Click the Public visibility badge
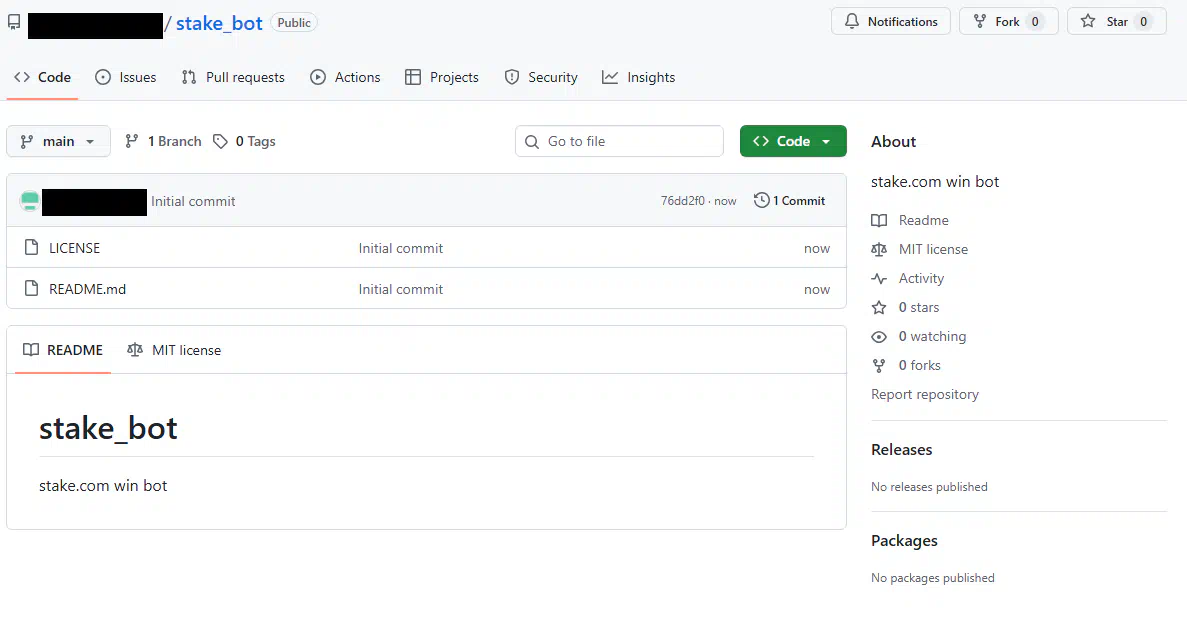The width and height of the screenshot is (1187, 625). [x=294, y=23]
